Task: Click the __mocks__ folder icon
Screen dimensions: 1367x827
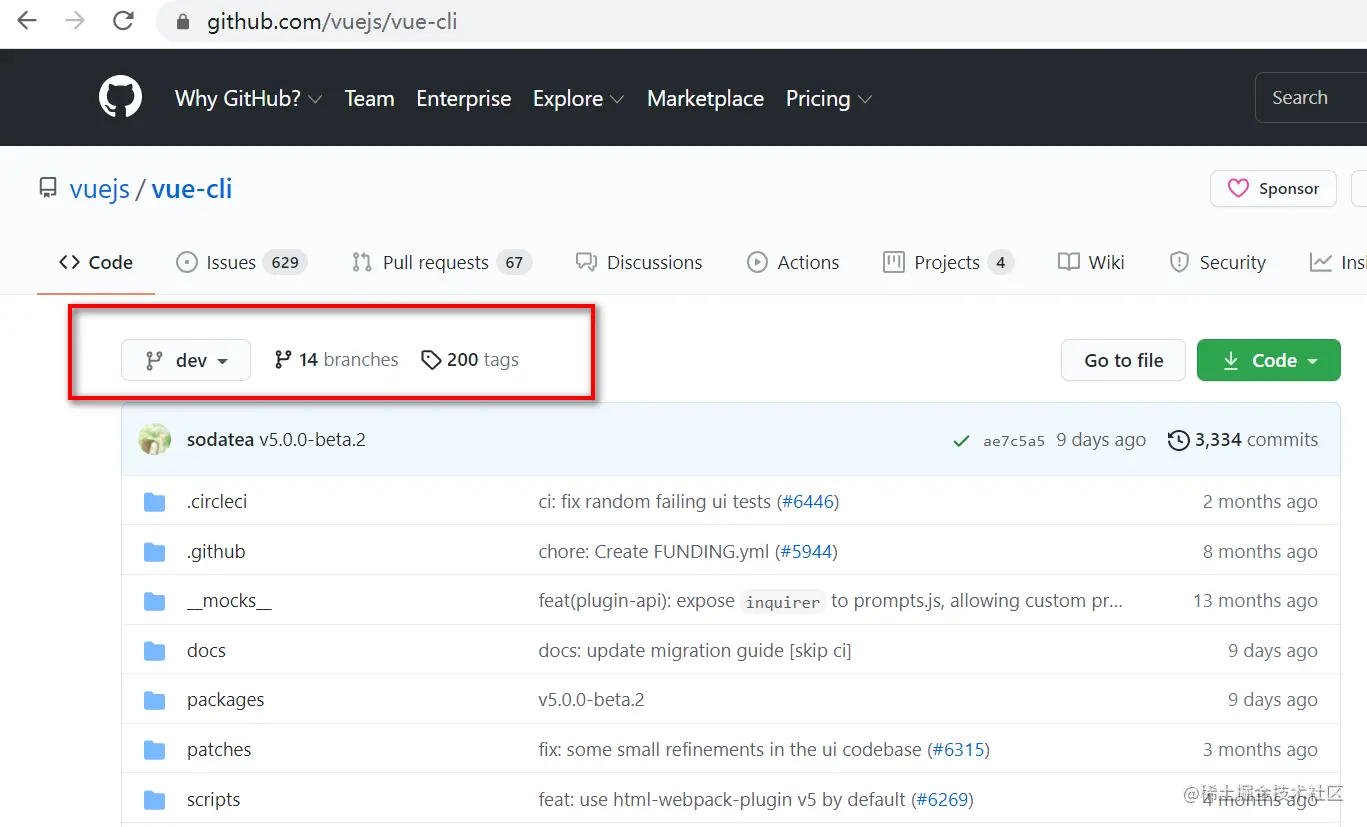Action: click(154, 601)
